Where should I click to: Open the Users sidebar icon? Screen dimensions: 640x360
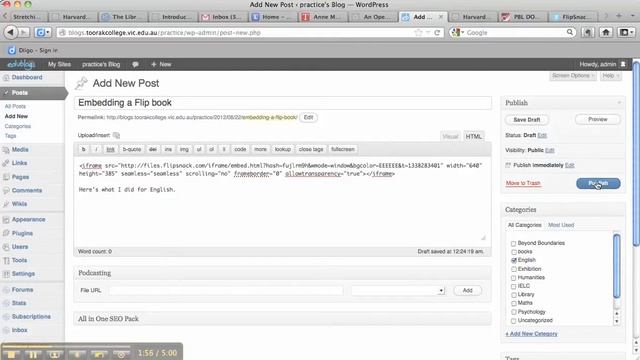click(6, 247)
